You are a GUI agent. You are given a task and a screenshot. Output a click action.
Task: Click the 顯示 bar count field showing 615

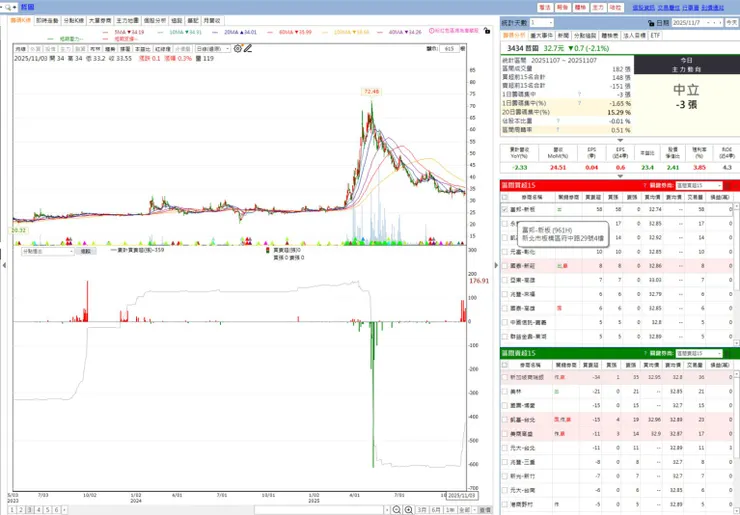click(x=450, y=49)
